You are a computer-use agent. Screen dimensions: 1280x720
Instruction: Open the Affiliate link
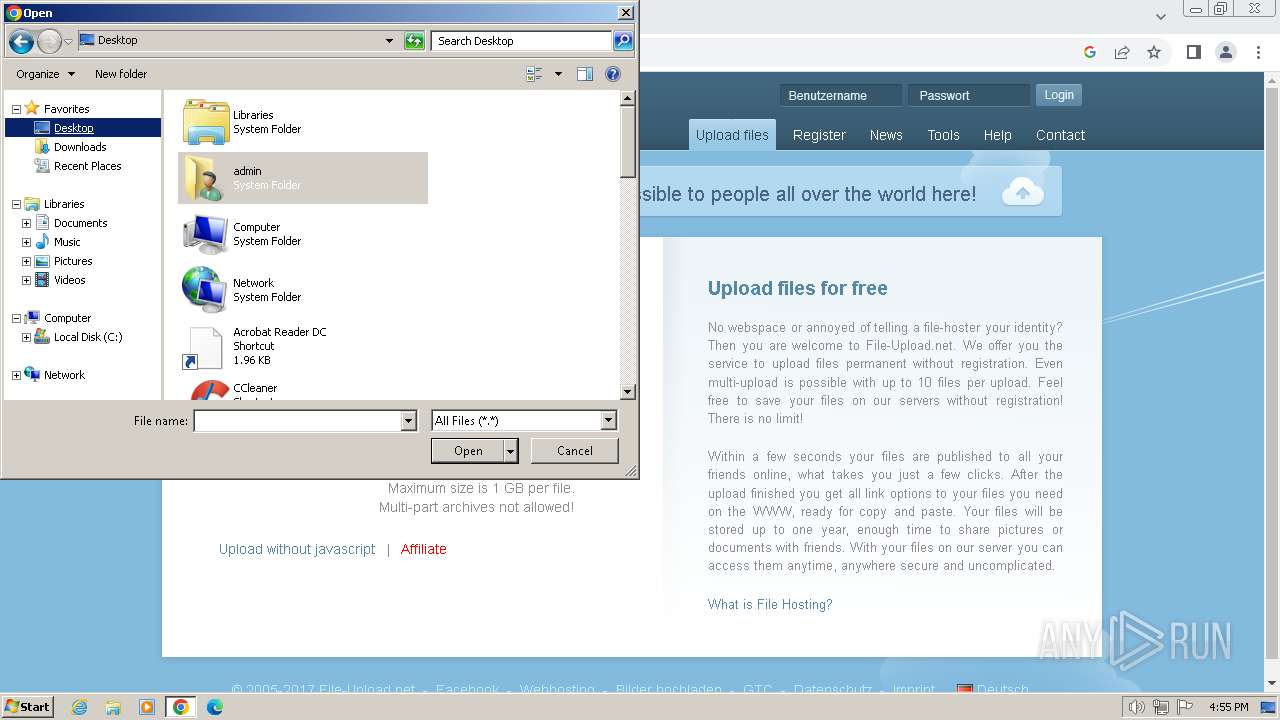pos(424,549)
